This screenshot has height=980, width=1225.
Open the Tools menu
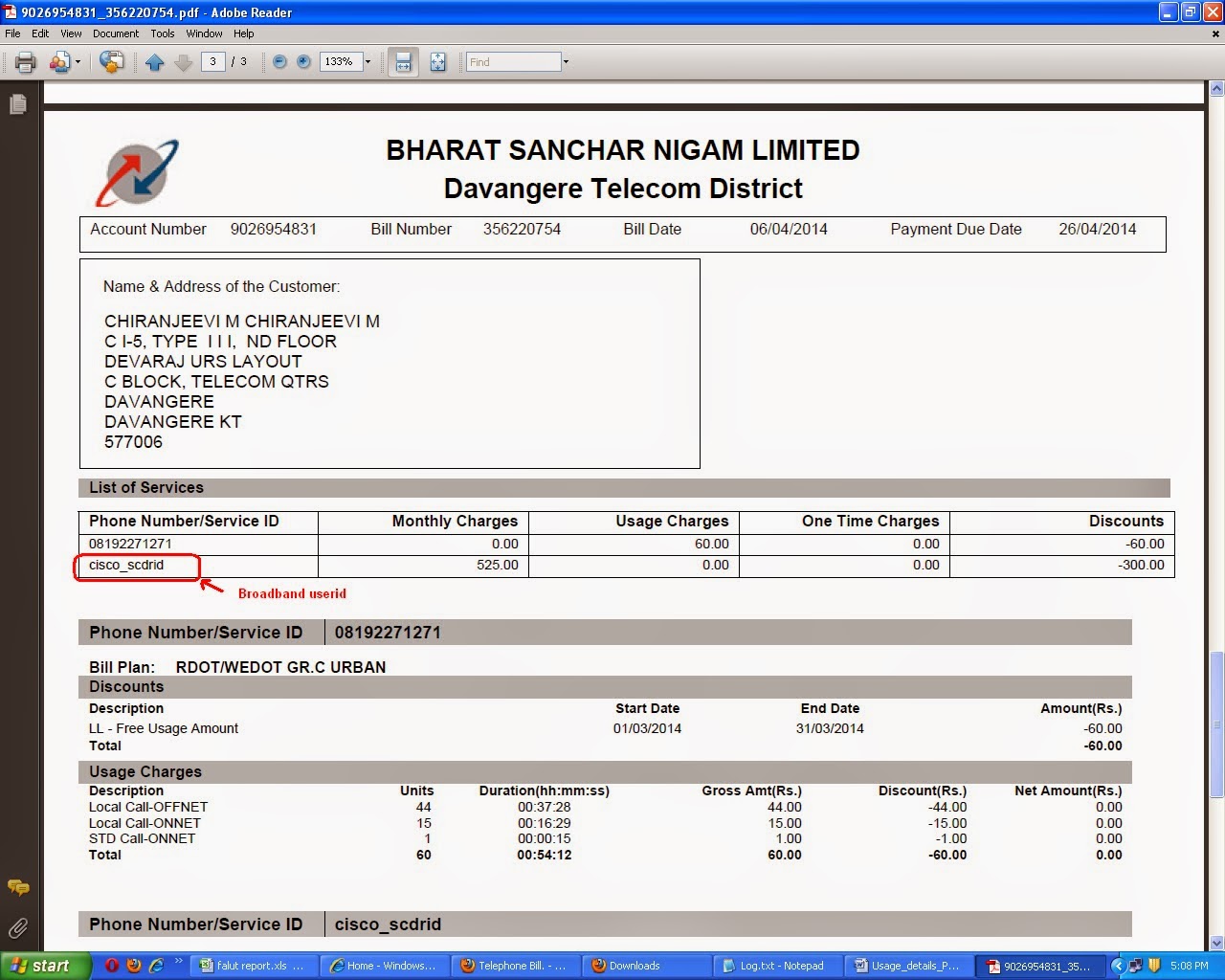click(161, 33)
